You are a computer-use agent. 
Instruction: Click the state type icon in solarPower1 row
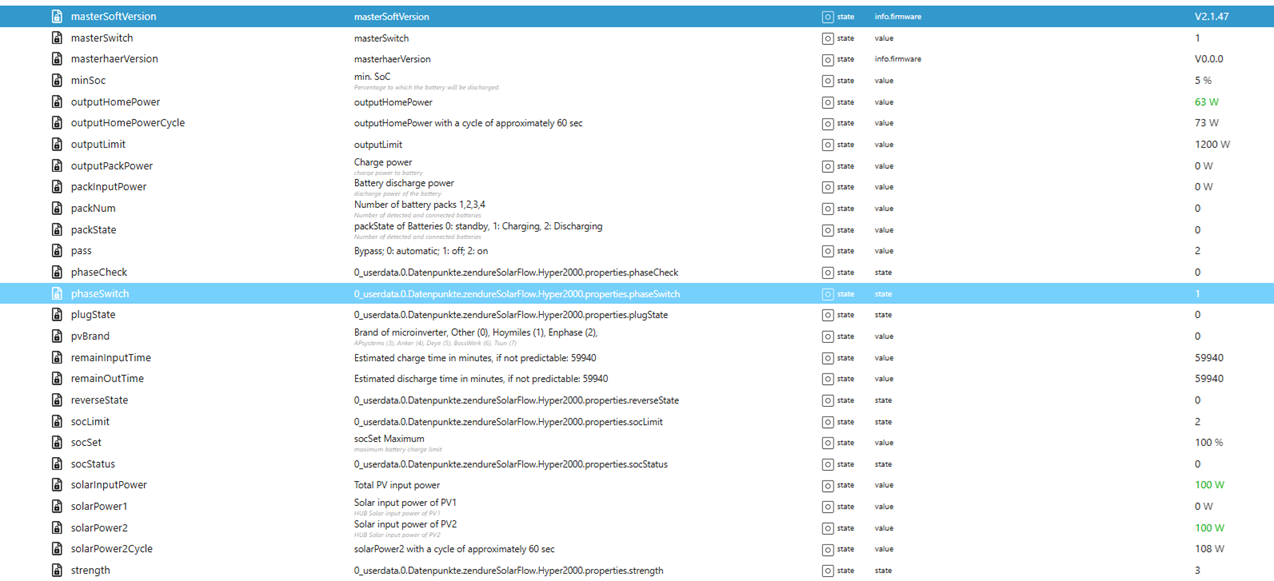pyautogui.click(x=827, y=507)
